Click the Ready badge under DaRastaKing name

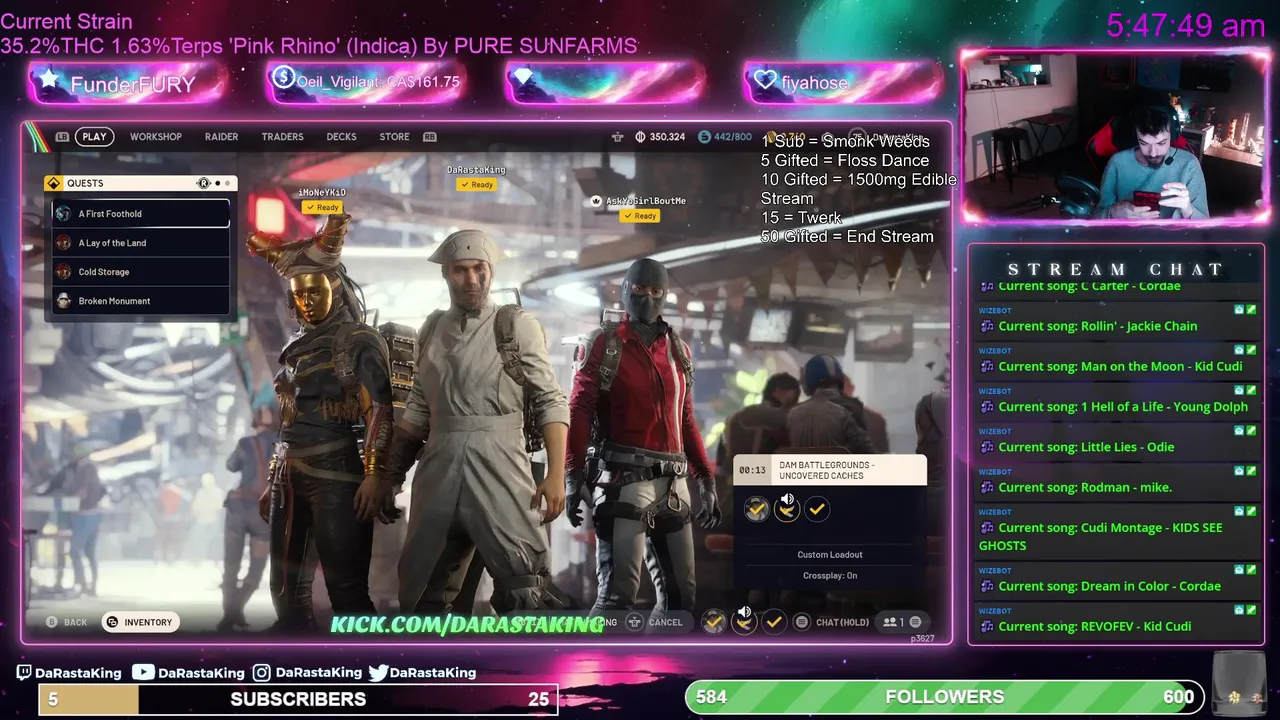(x=476, y=185)
